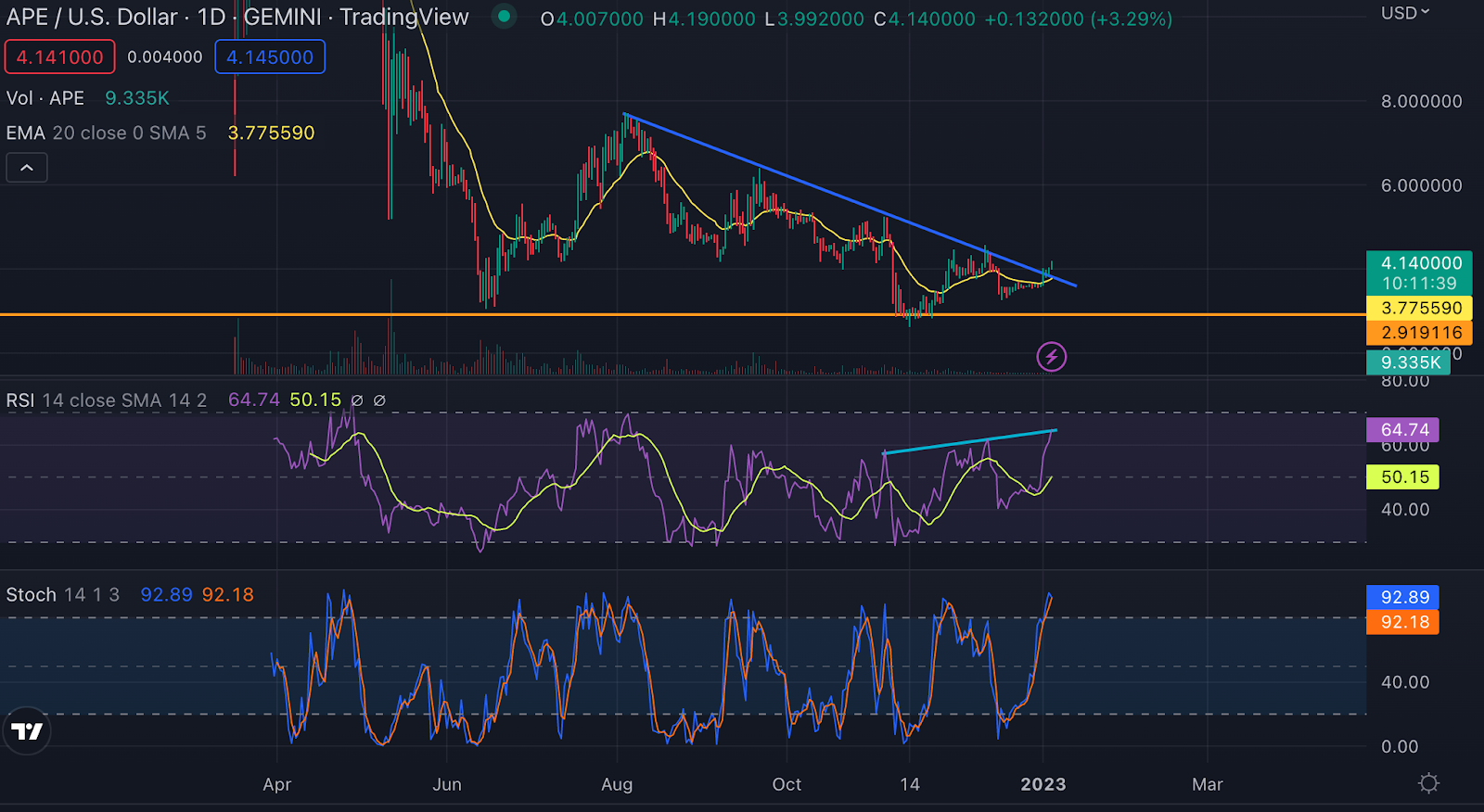Click the Jun label on time axis
This screenshot has height=812, width=1484.
click(x=447, y=784)
